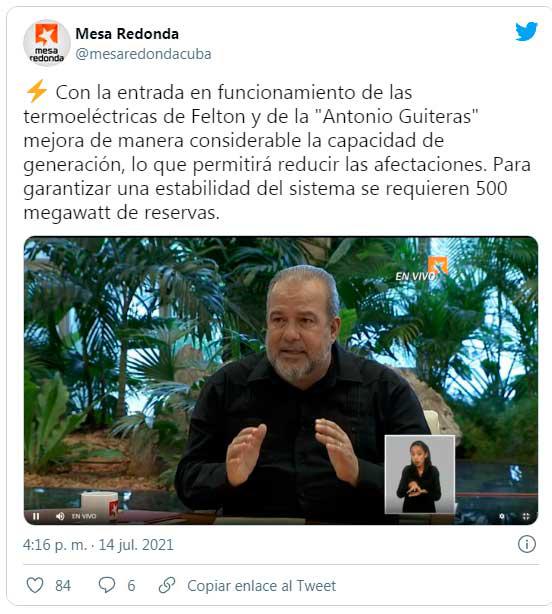Click the Mesa Redonda display name
The height and width of the screenshot is (614, 552).
point(127,34)
